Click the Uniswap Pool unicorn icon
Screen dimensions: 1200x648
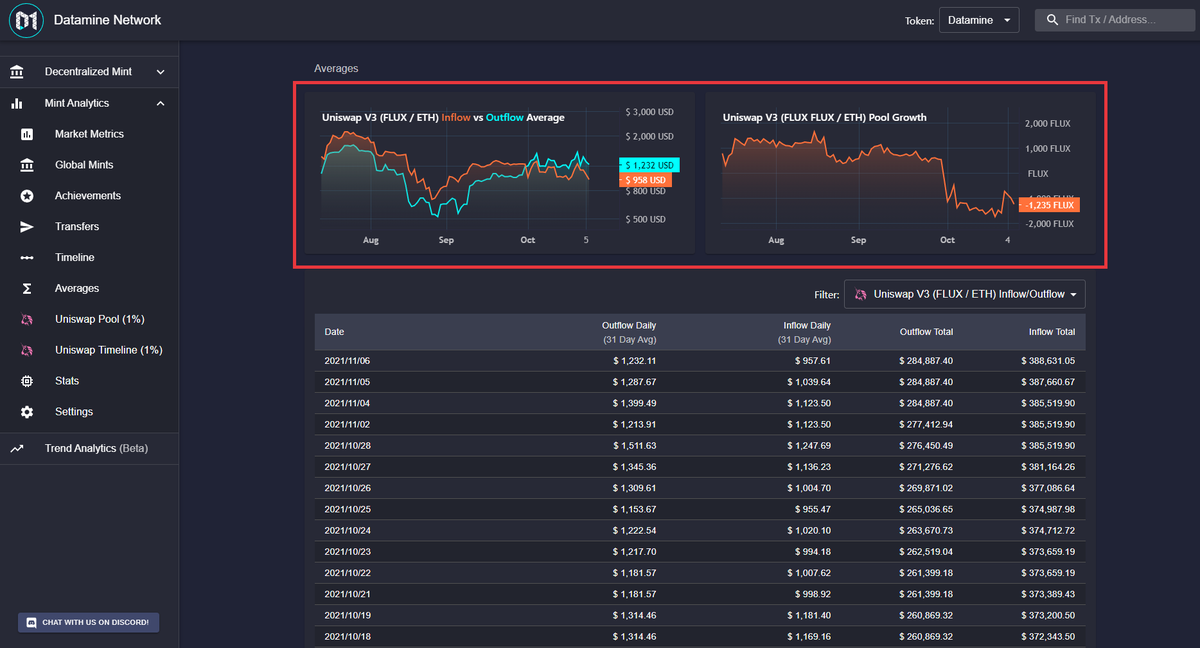[27, 319]
